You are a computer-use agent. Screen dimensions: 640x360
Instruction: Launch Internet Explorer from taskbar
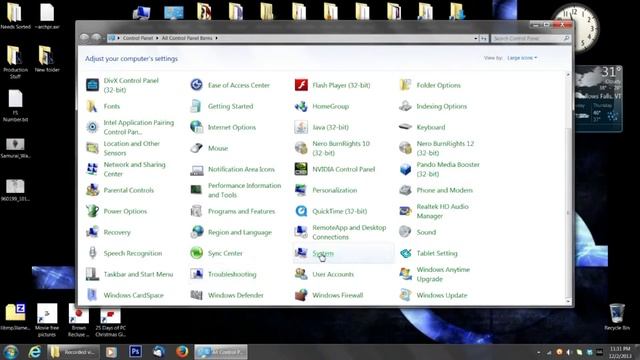point(35,351)
